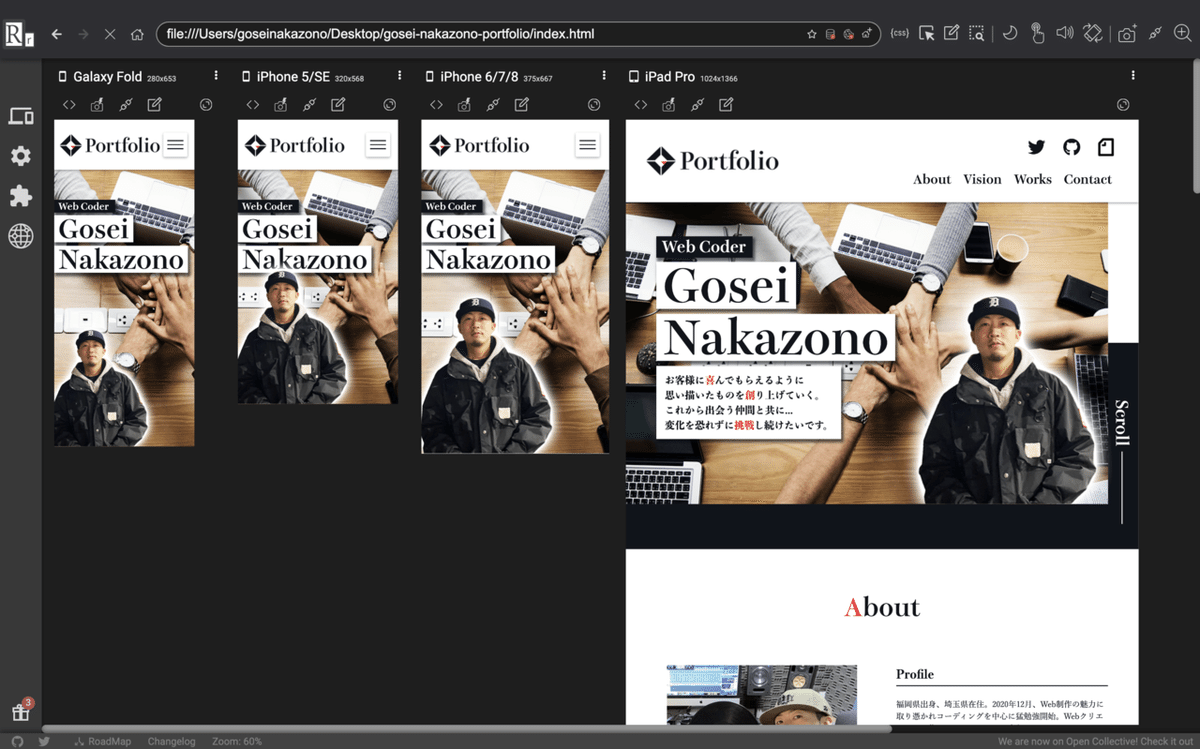Open hamburger menu in iPhone 6/7/8 preview
The width and height of the screenshot is (1200, 749).
tap(587, 145)
